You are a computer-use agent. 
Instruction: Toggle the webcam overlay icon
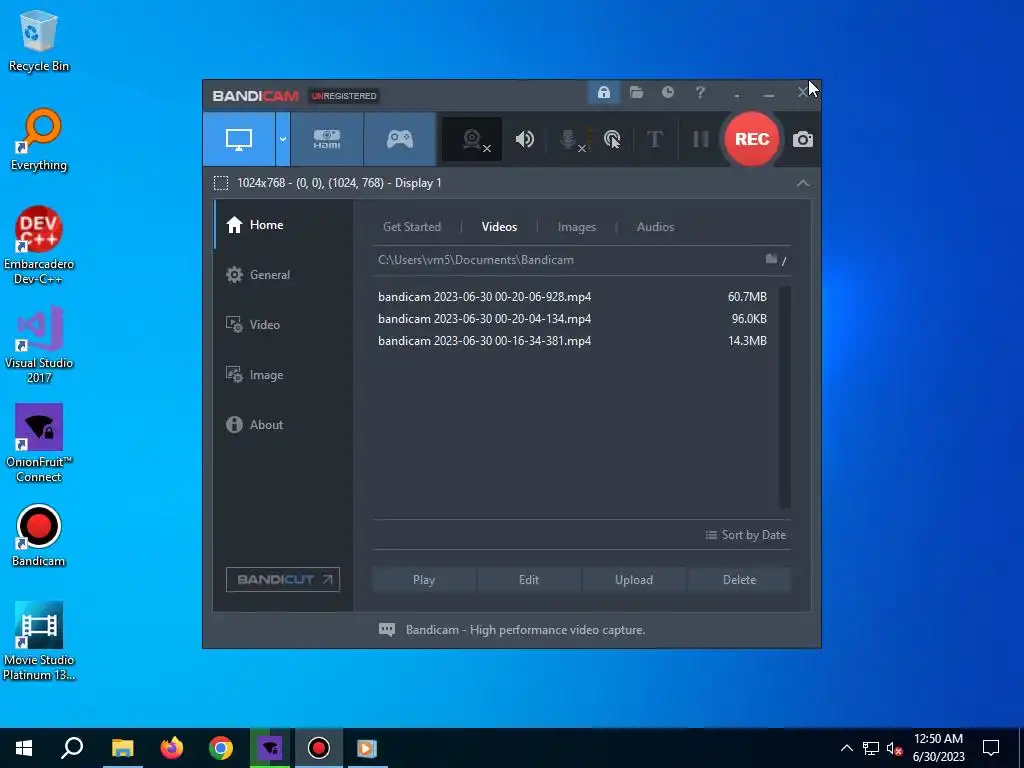tap(472, 139)
